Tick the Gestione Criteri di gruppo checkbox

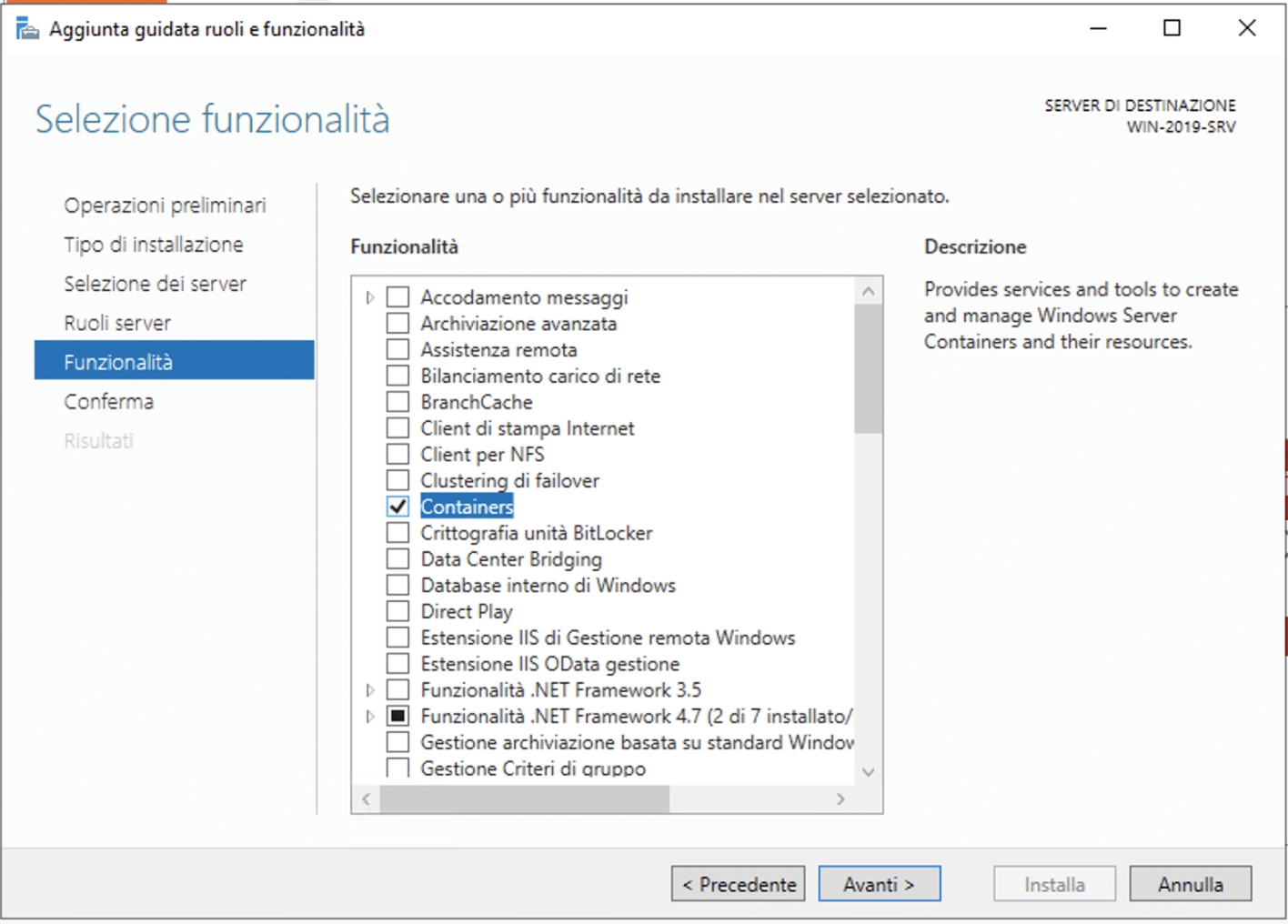click(x=397, y=768)
